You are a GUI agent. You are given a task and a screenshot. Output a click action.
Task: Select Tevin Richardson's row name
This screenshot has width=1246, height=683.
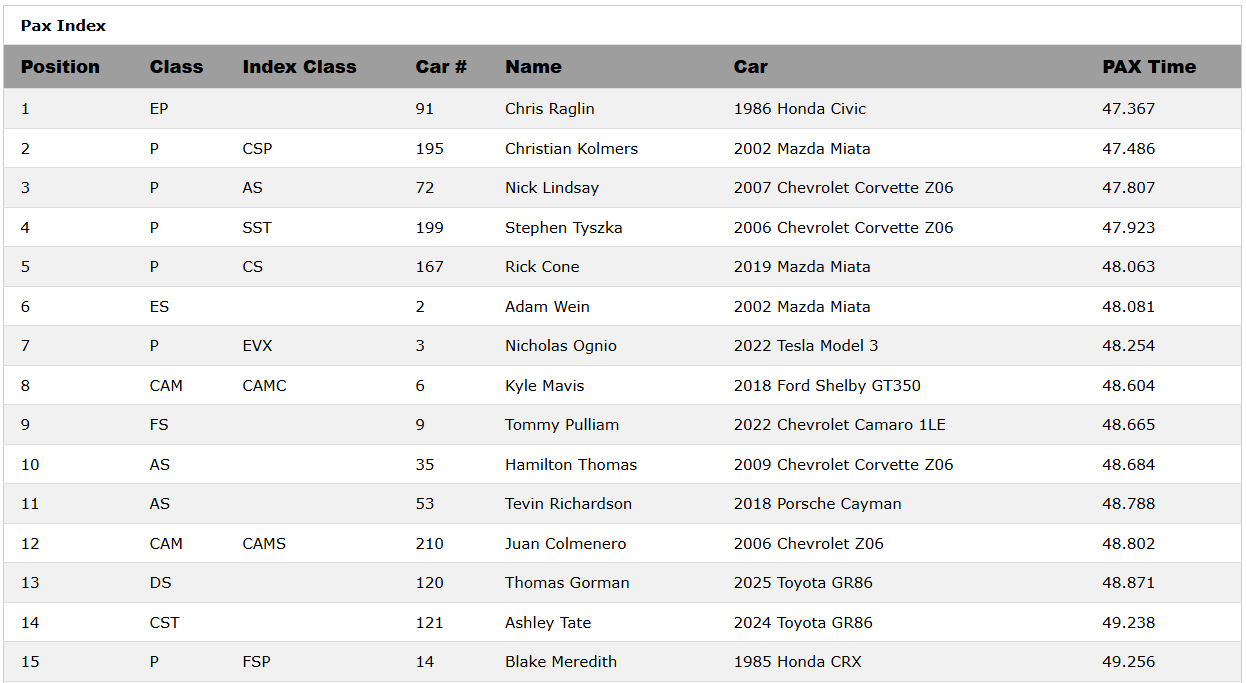pos(568,504)
